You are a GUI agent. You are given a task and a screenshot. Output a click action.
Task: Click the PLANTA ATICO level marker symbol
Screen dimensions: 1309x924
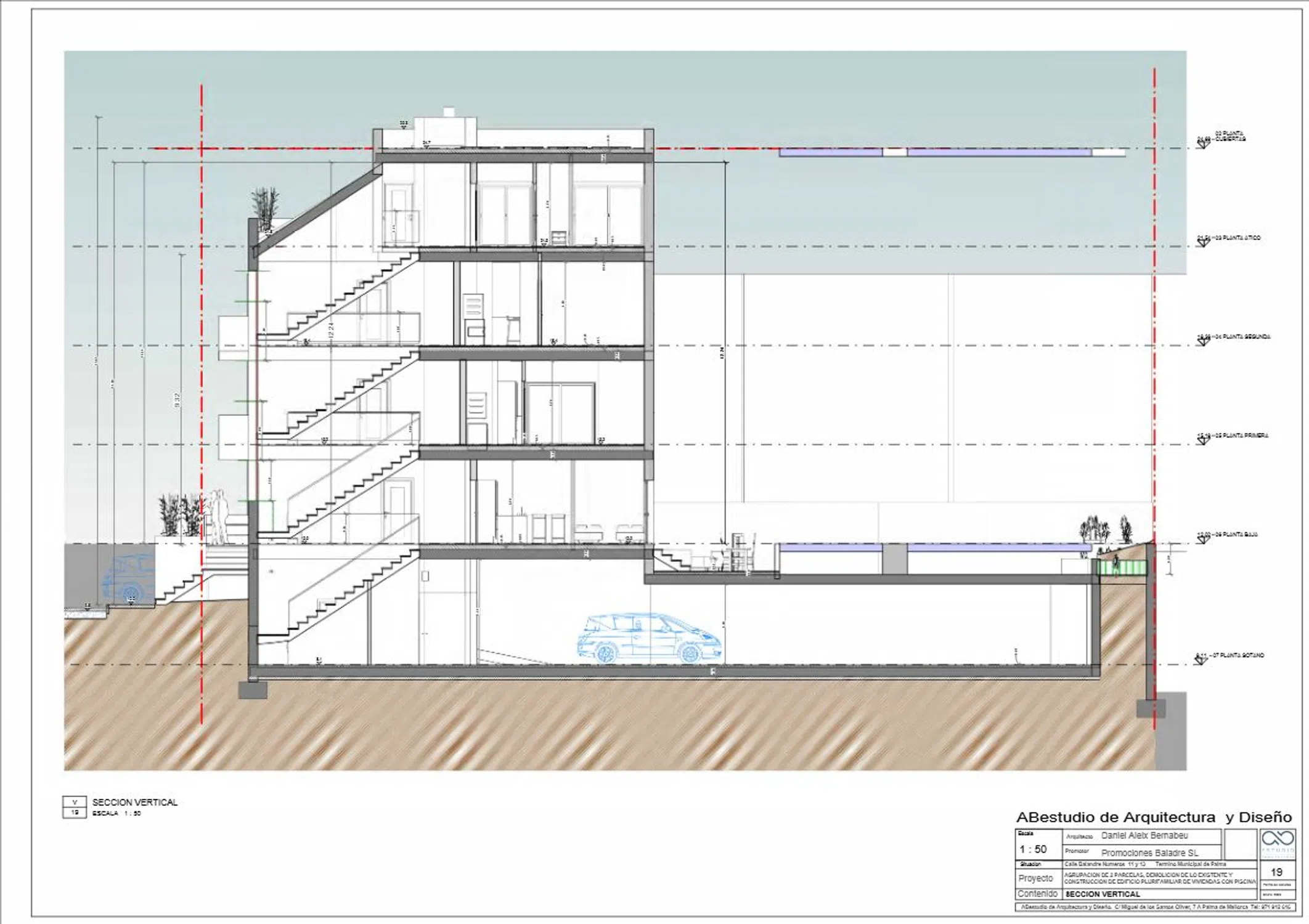(x=1202, y=243)
